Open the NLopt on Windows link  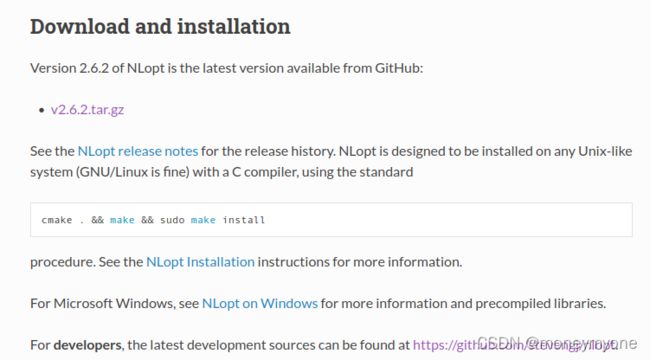pos(260,303)
